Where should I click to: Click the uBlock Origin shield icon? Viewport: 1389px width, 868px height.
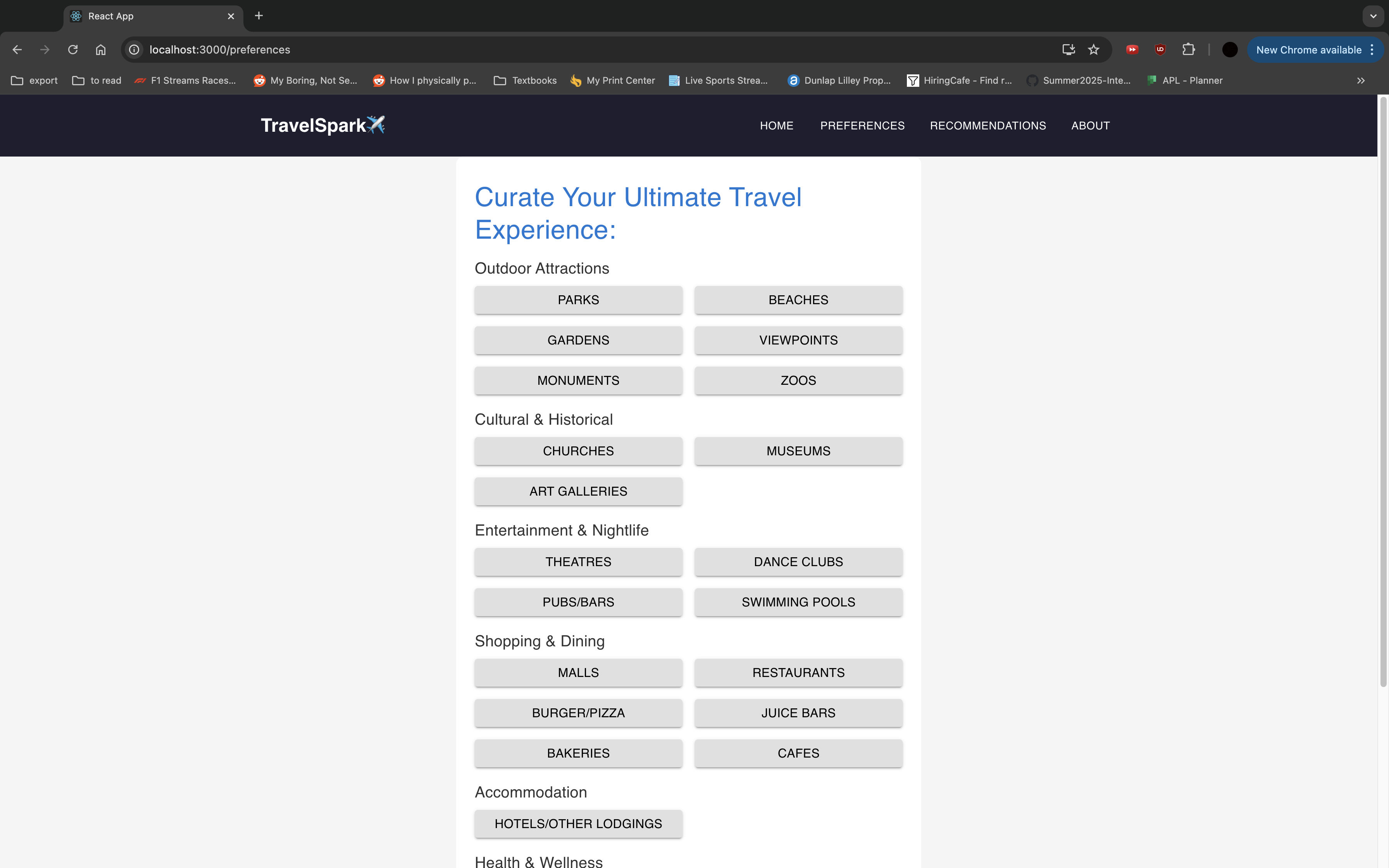click(1160, 50)
